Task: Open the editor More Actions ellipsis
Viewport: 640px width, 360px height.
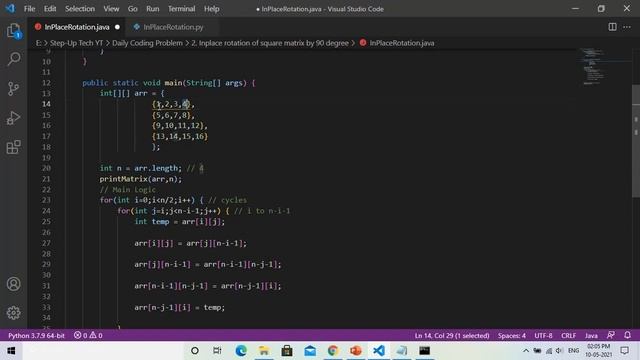Action: pos(627,27)
